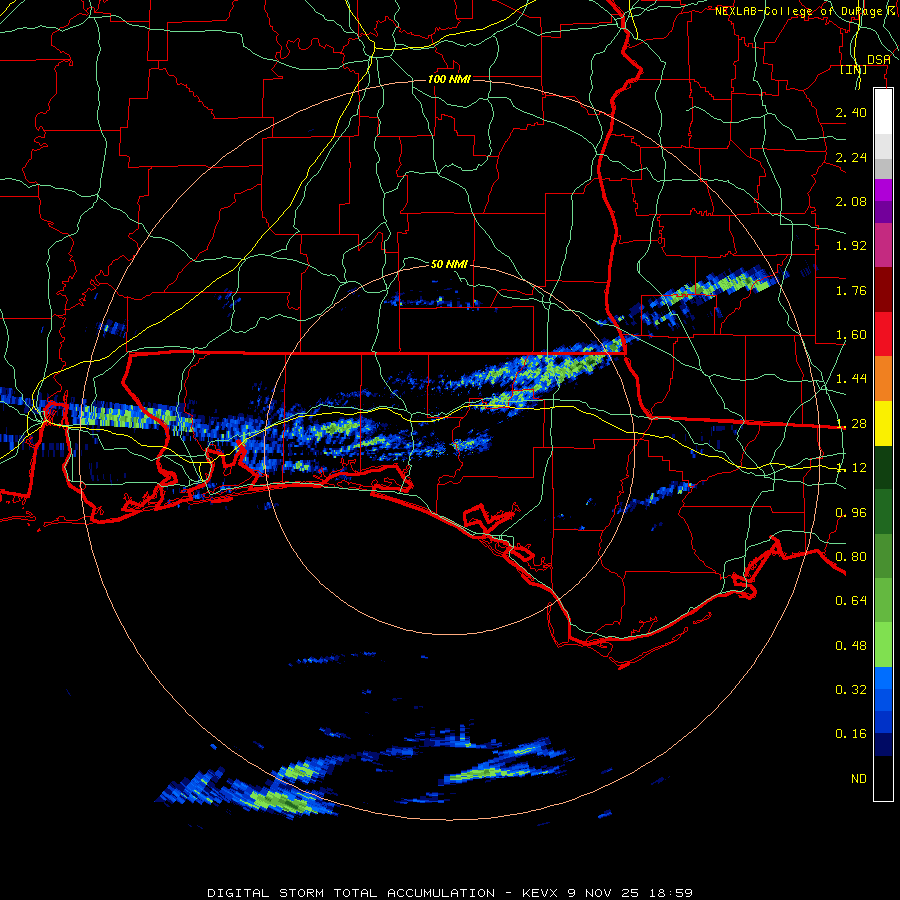Click the 1.76 legend value
The image size is (900, 900).
[851, 290]
